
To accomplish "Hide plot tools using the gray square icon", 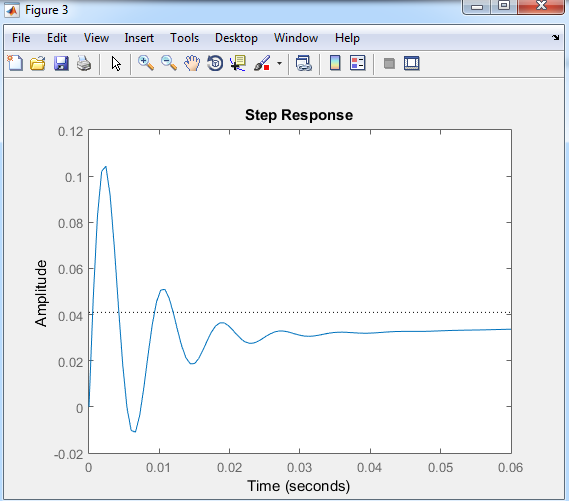I will coord(389,64).
